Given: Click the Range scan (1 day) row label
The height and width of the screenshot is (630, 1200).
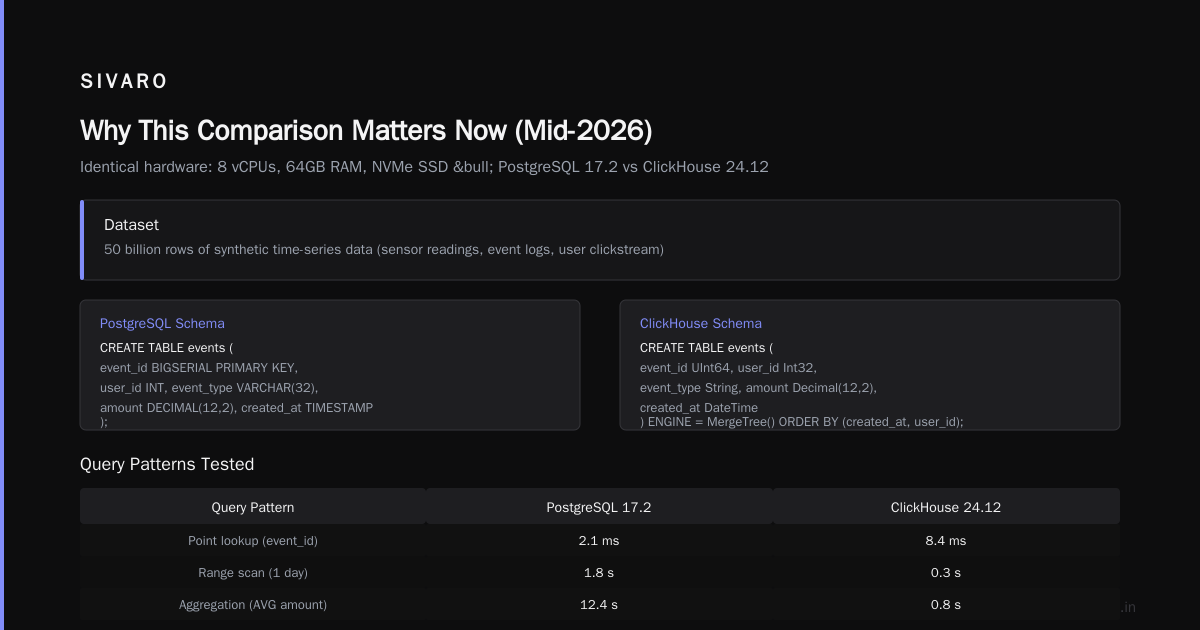Looking at the screenshot, I should pos(253,572).
